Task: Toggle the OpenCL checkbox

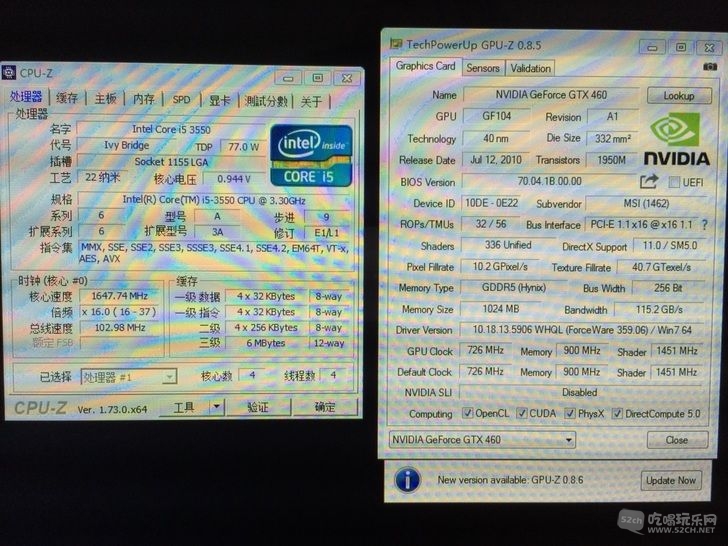Action: pos(468,413)
